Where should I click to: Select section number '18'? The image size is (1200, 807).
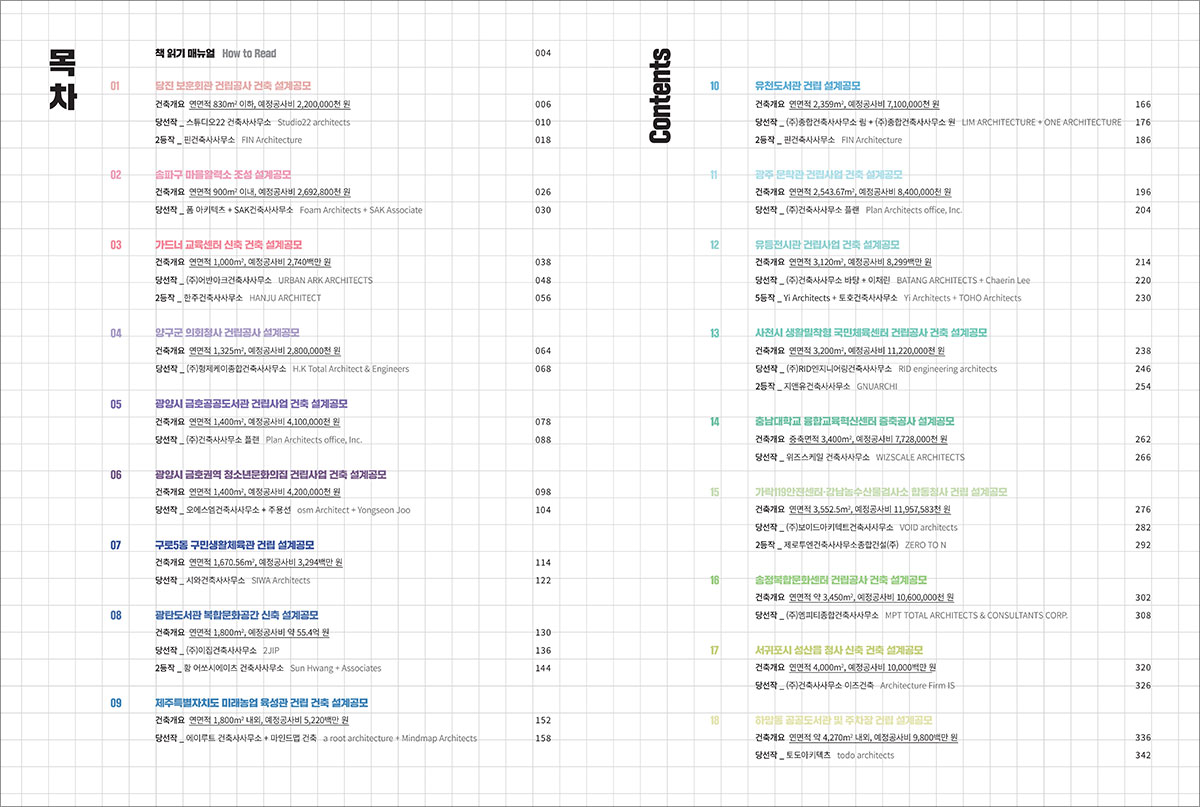click(x=714, y=721)
